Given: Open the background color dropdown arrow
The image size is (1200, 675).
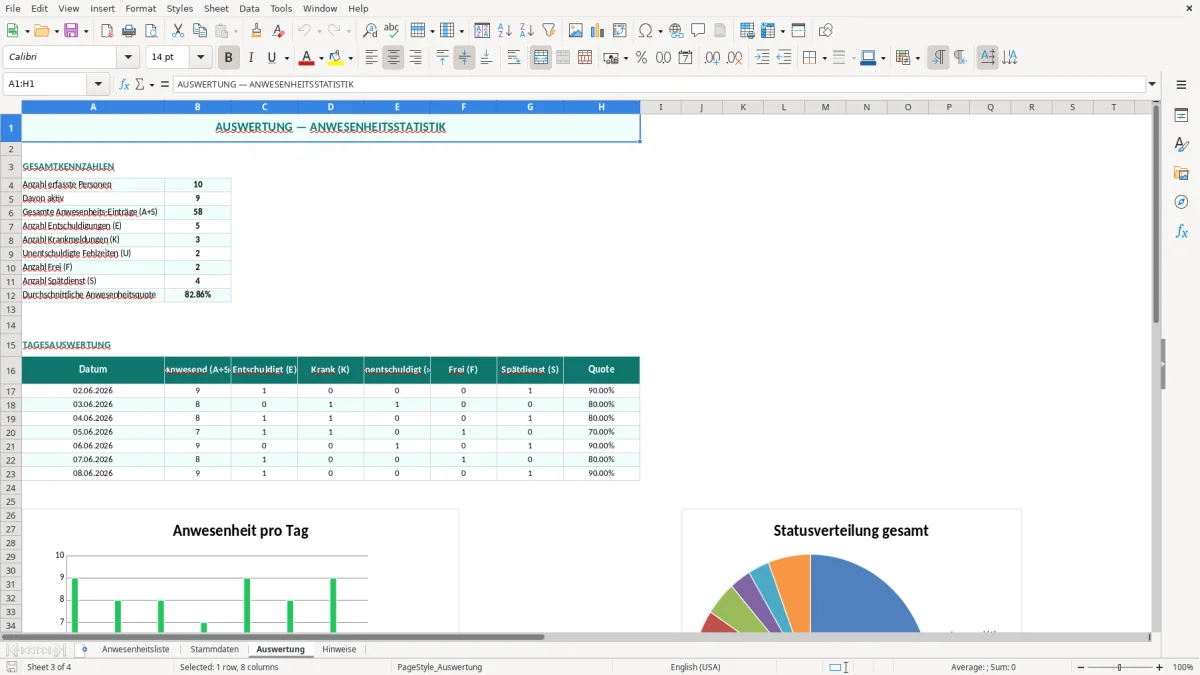Looking at the screenshot, I should click(350, 58).
